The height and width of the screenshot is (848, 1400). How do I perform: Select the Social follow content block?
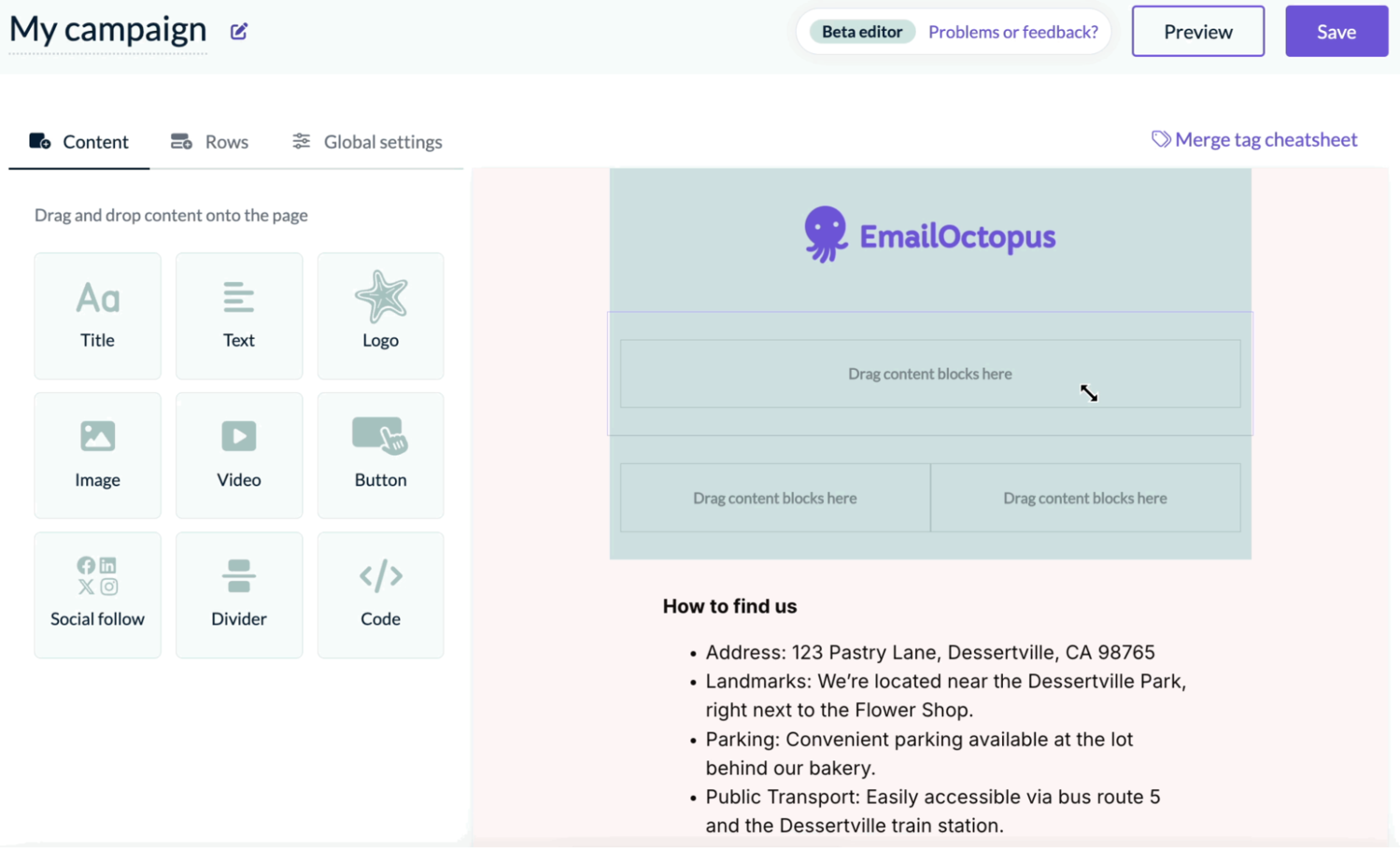click(x=97, y=595)
